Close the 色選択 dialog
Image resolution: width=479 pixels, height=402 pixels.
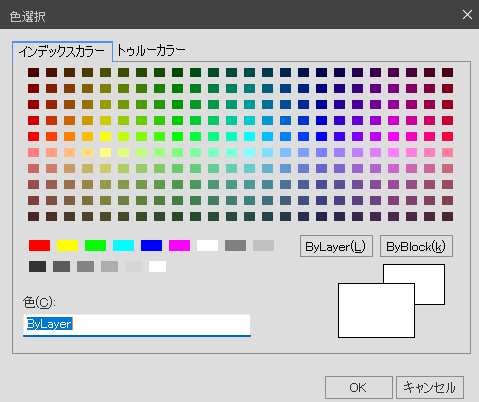click(x=467, y=15)
